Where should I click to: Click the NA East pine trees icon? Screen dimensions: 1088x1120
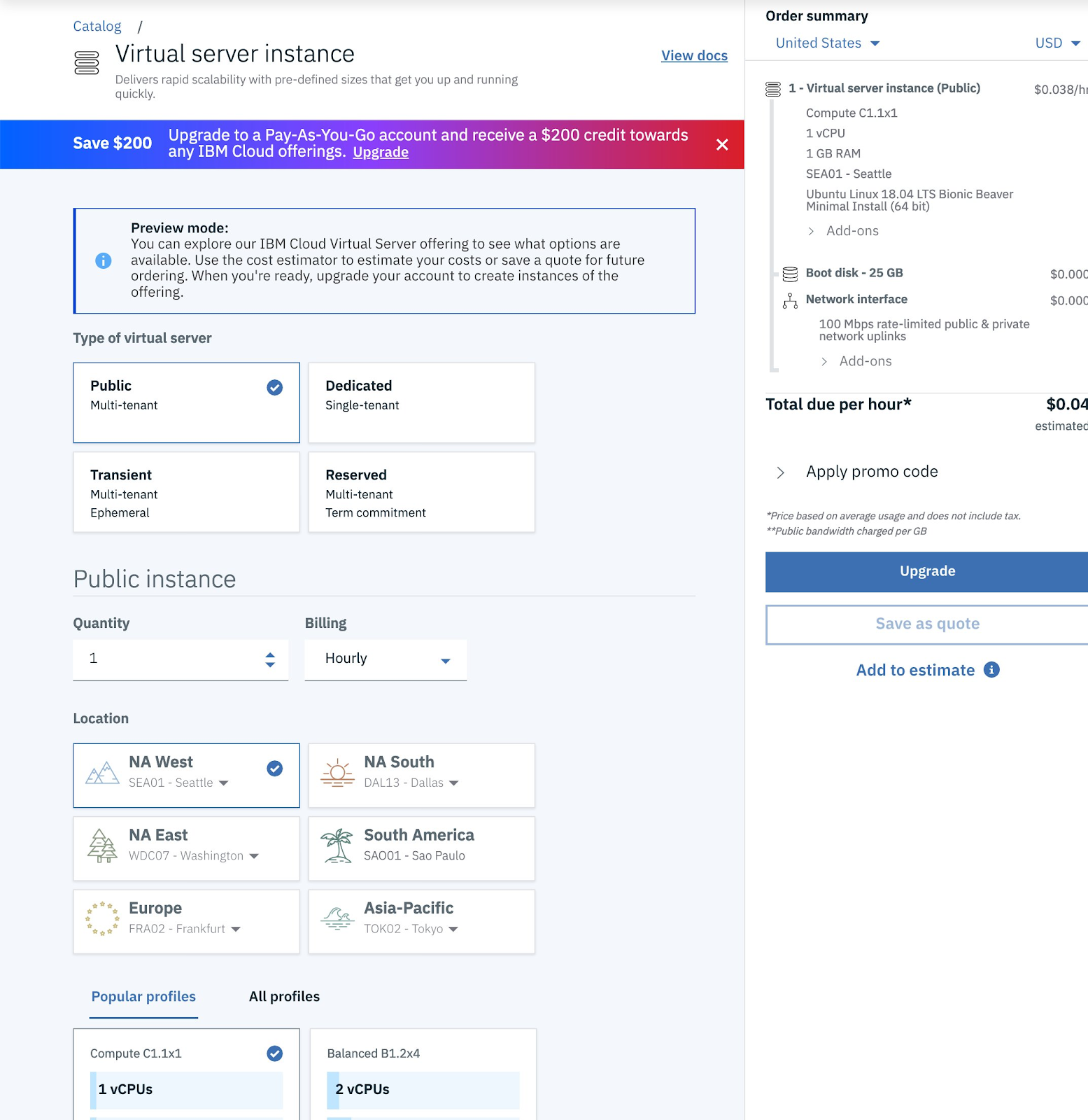click(102, 846)
